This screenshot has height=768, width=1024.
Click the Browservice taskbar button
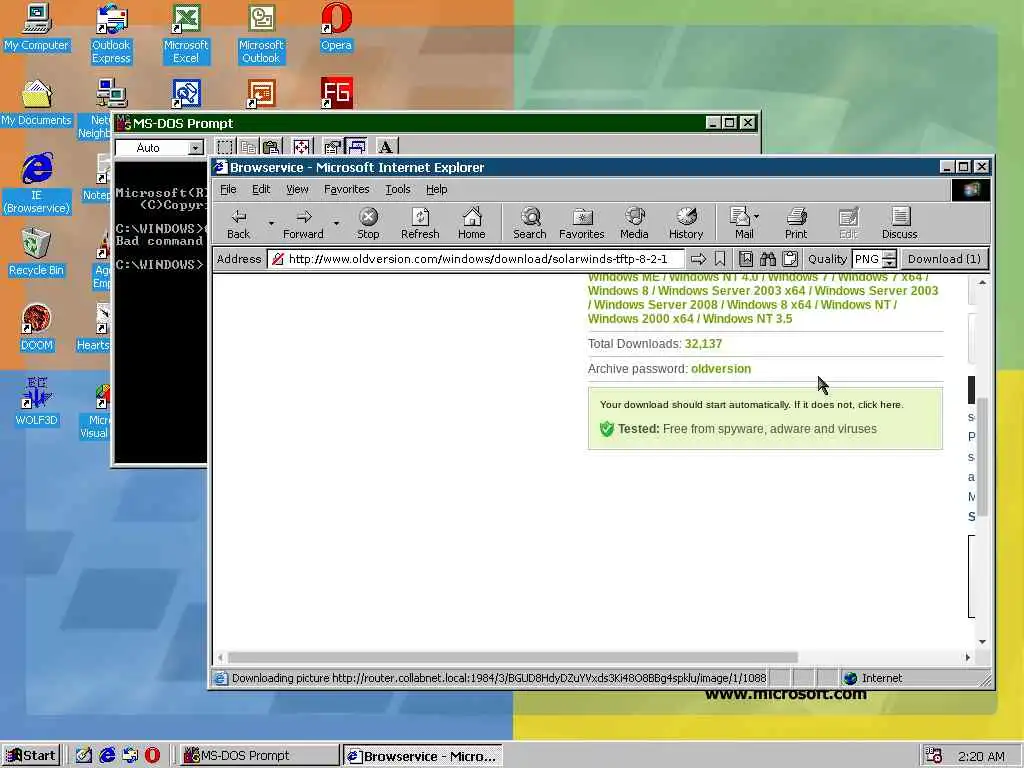point(423,756)
